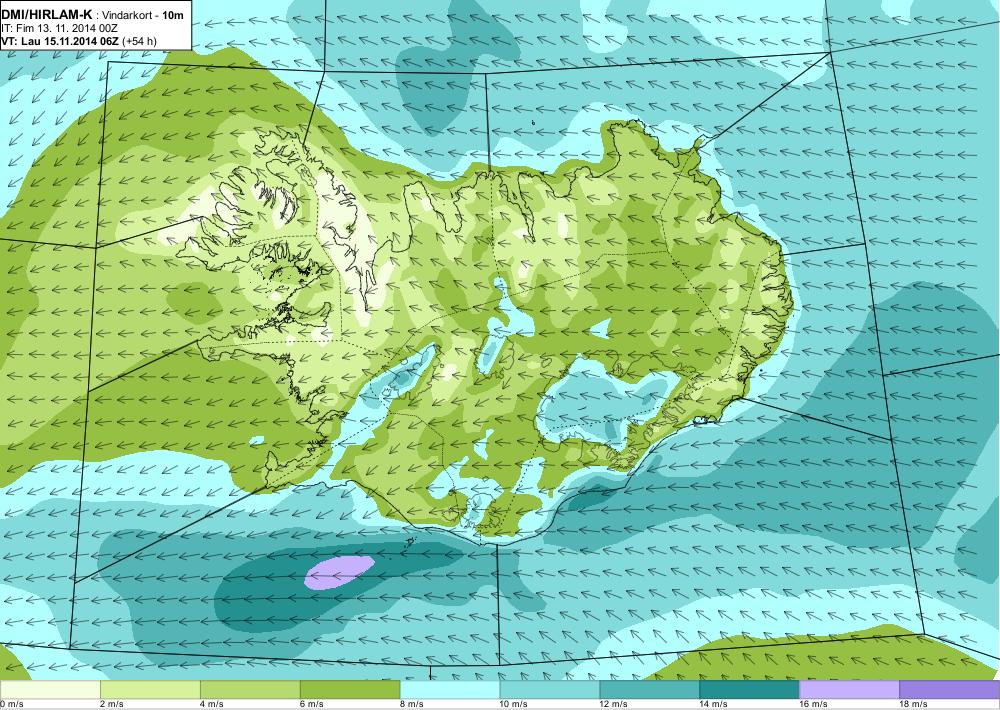
Task: Click the 'DMI/HIRLAM-K' model title
Action: pyautogui.click(x=47, y=14)
